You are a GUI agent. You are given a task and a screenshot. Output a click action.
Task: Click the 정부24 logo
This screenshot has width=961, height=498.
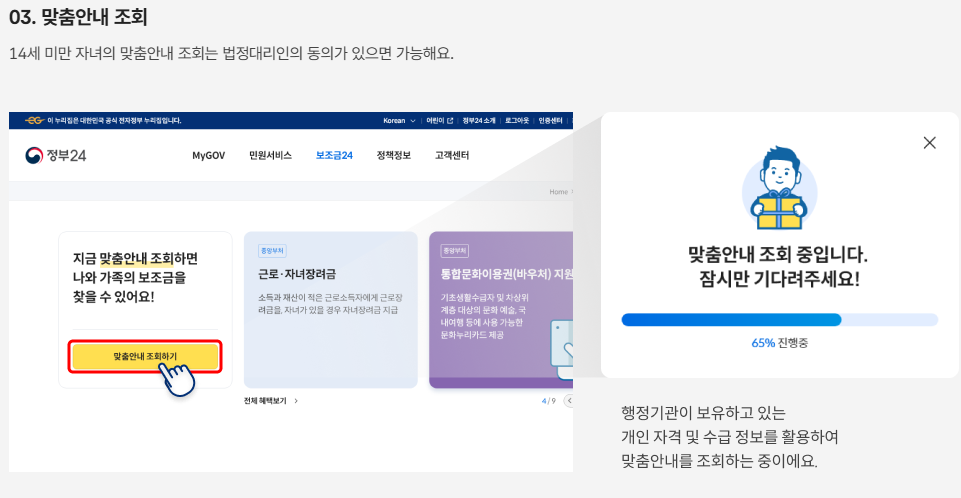(x=56, y=156)
